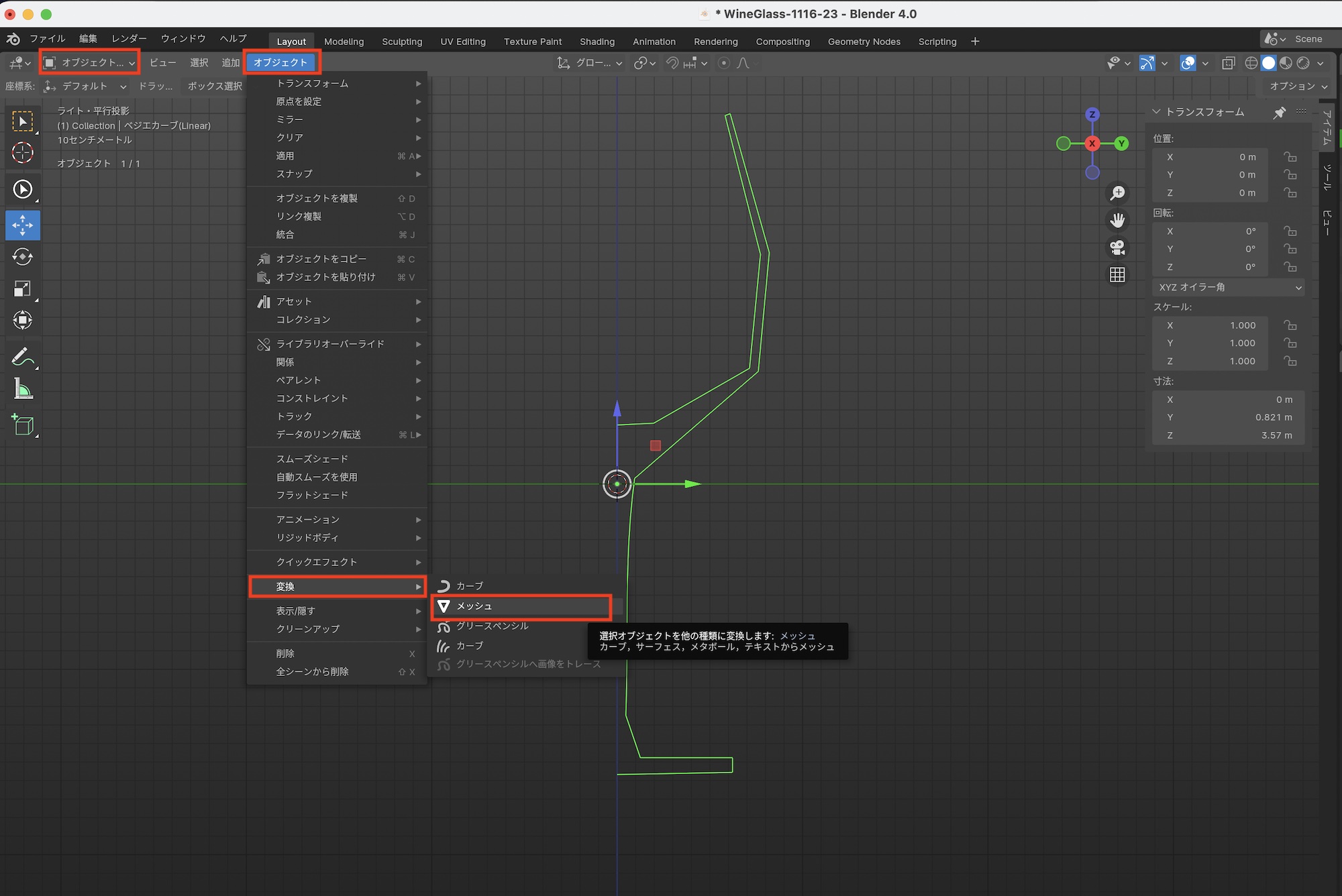Click the Add Cube tool icon
1342x896 pixels.
22,425
